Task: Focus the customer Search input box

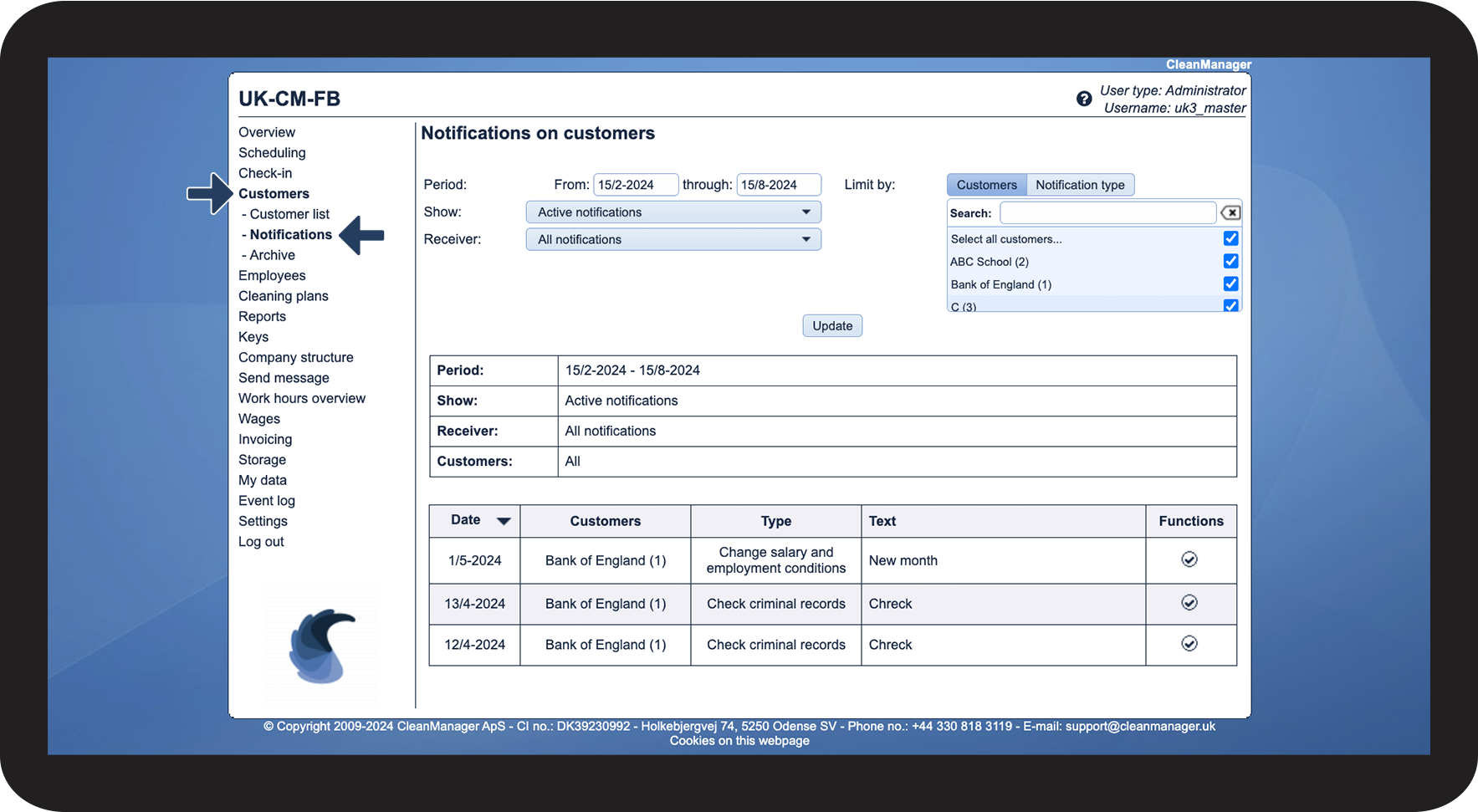Action: point(1107,213)
